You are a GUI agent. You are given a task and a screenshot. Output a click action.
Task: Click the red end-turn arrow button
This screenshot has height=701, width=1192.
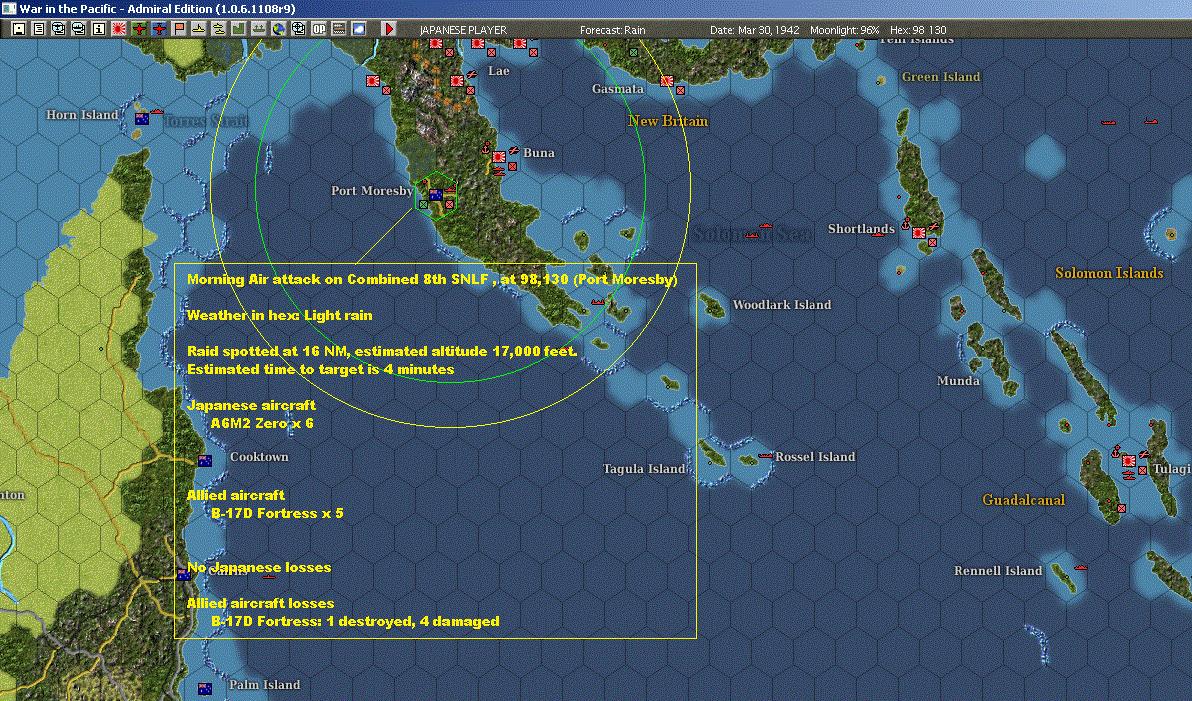(x=388, y=29)
